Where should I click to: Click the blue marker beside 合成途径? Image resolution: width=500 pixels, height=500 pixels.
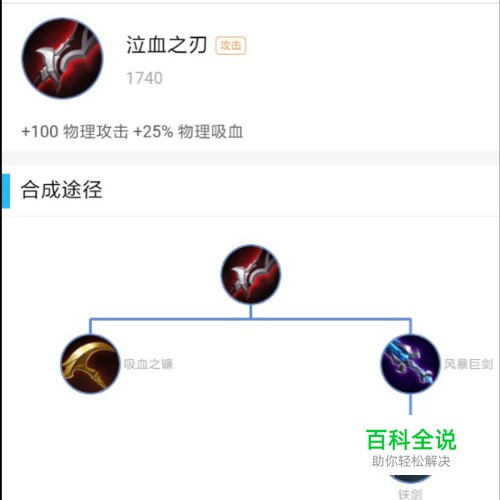[x=6, y=191]
